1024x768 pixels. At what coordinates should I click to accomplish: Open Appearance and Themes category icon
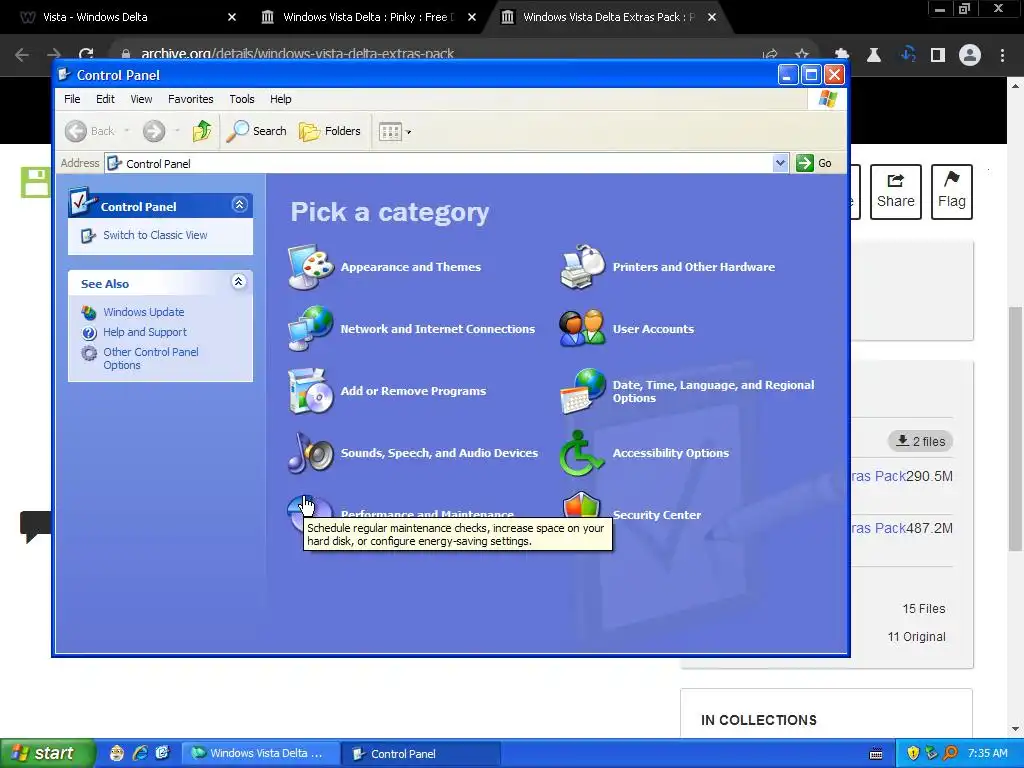click(311, 266)
